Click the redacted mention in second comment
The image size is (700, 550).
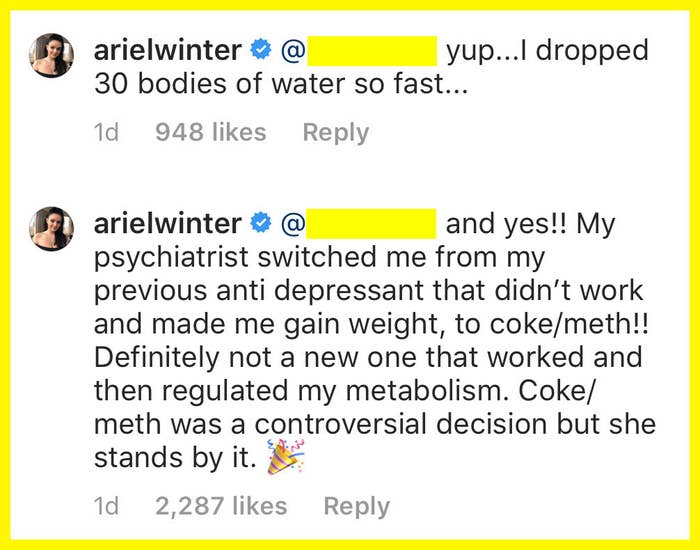[x=371, y=224]
